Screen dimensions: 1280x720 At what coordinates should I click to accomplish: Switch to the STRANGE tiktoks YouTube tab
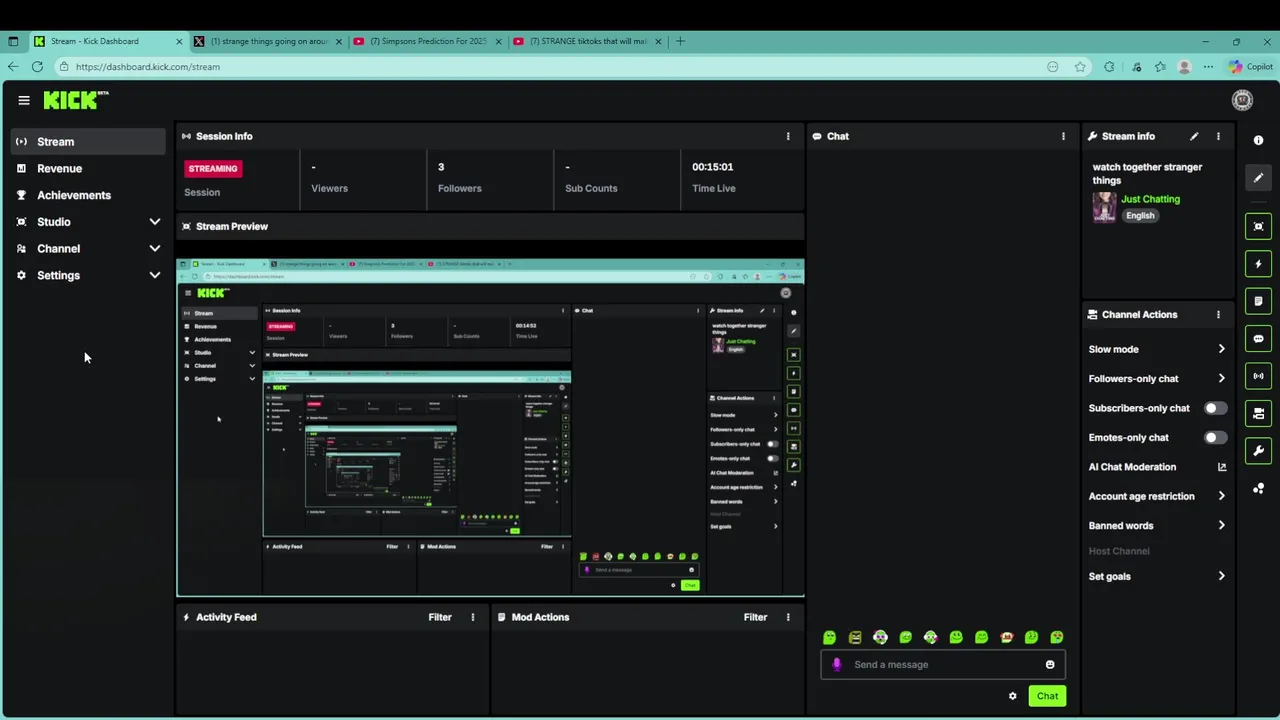click(587, 41)
